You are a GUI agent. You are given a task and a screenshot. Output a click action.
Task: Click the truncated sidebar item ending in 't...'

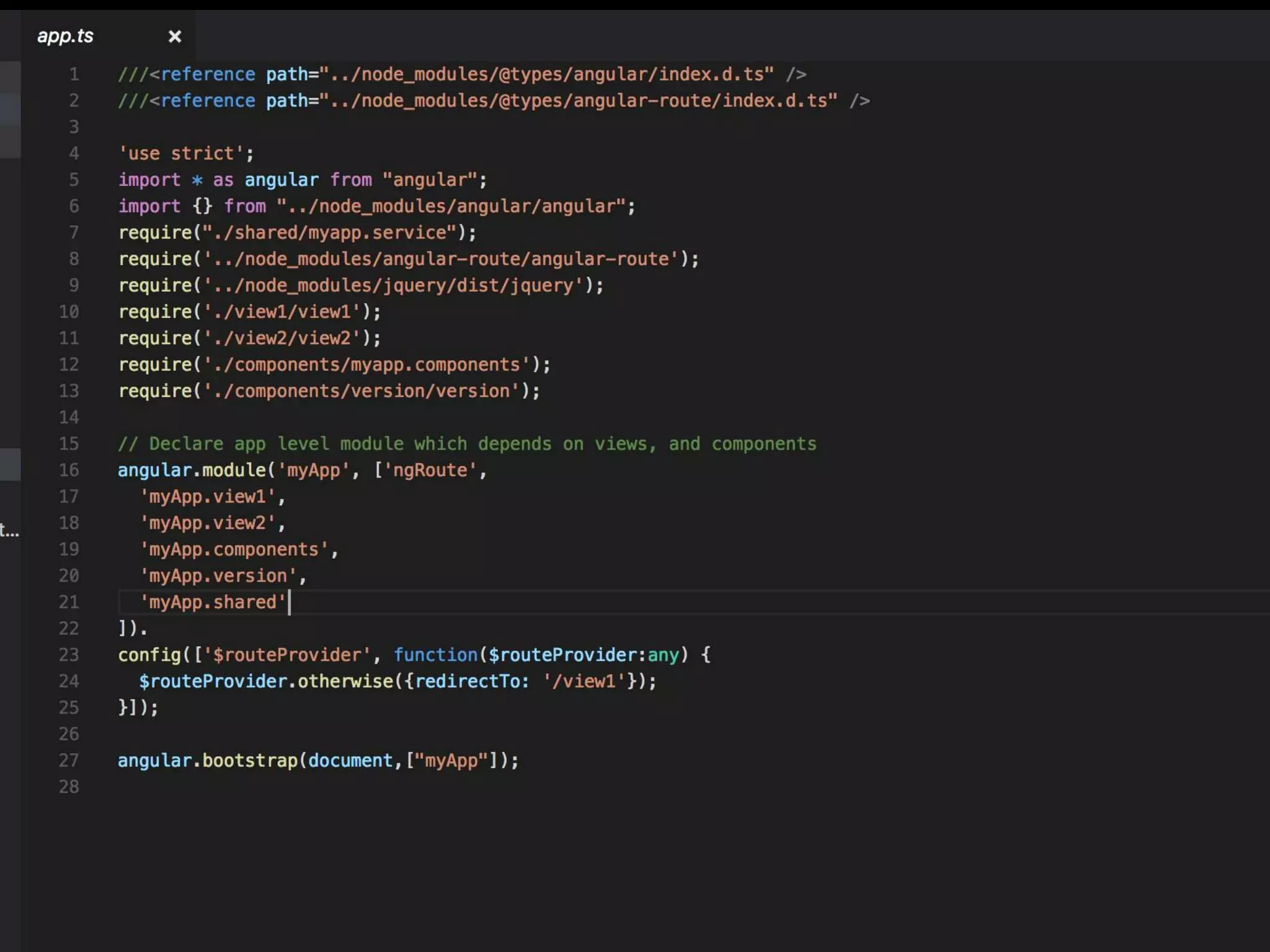[9, 530]
